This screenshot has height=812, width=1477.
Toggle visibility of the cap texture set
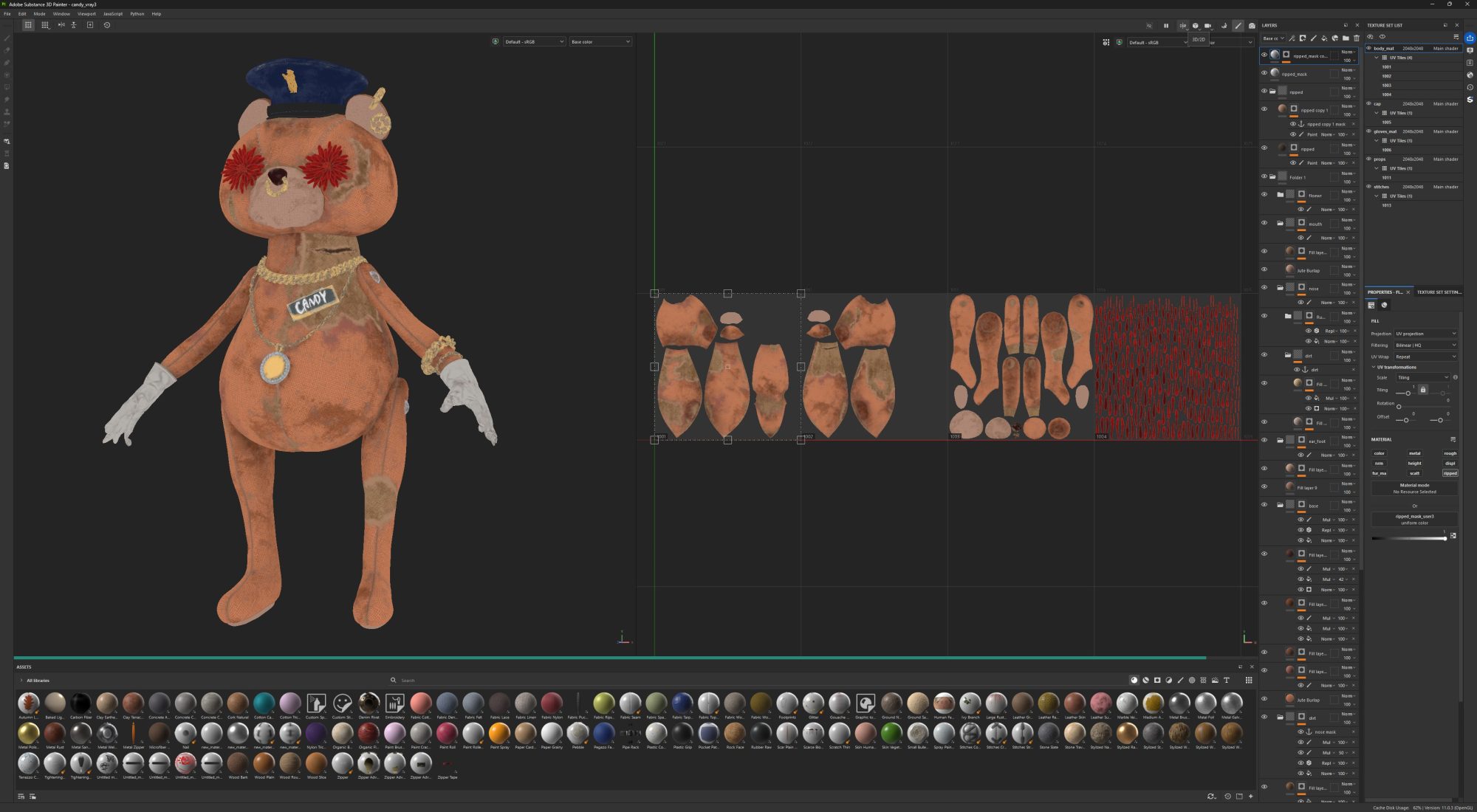pos(1368,104)
